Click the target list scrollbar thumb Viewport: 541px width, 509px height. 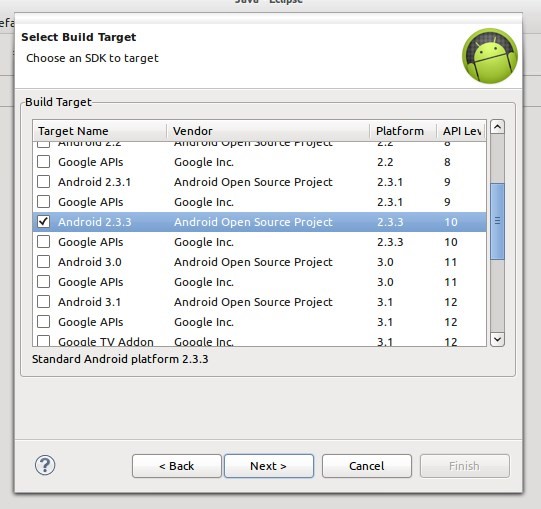click(497, 221)
